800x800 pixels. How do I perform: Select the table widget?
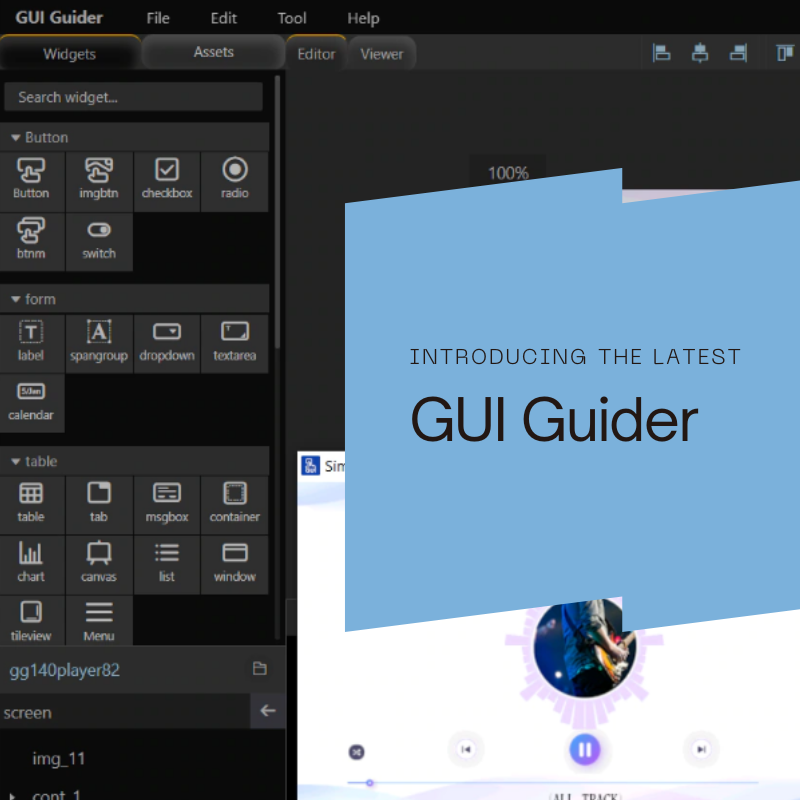click(32, 505)
